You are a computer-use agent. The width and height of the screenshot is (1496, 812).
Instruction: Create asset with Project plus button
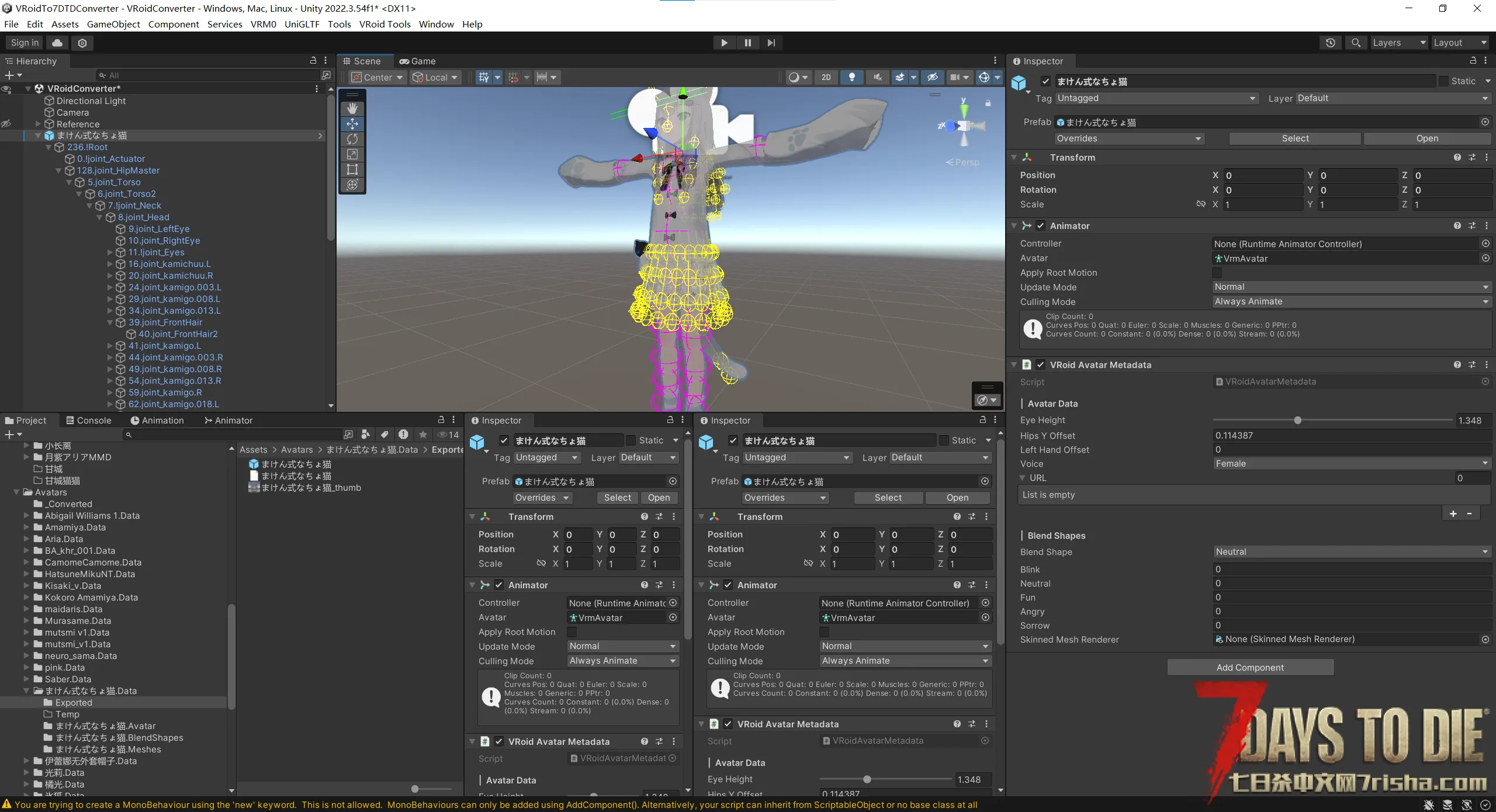tap(13, 435)
